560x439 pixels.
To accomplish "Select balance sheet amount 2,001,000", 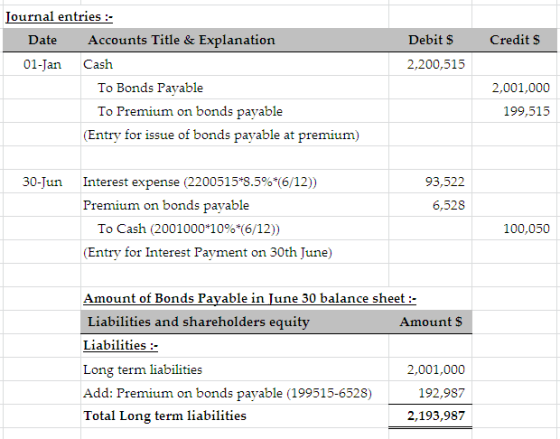I will (x=436, y=369).
